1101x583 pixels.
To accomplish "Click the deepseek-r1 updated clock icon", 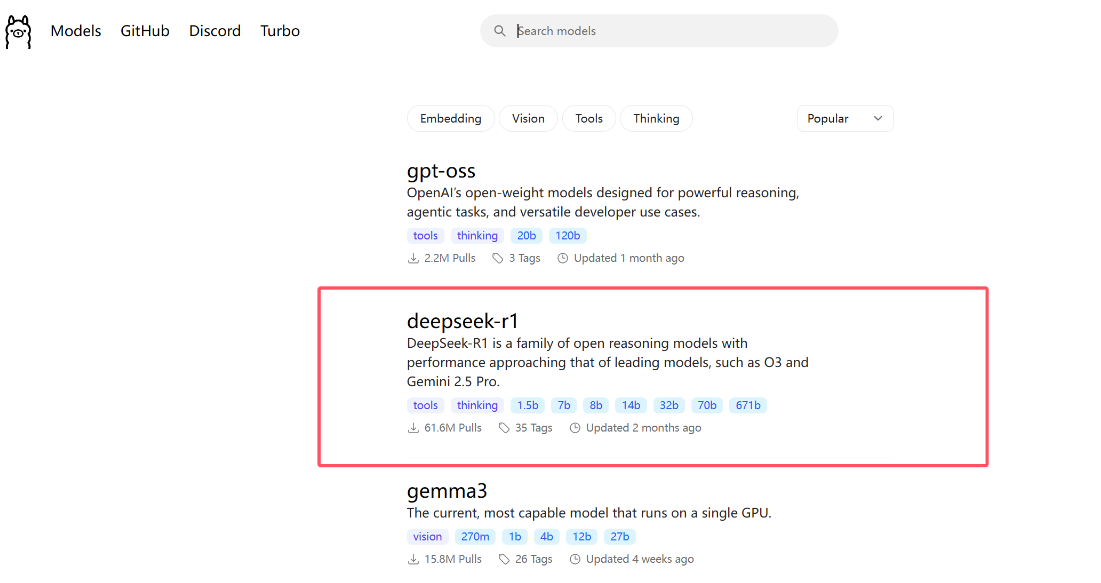I will (x=575, y=428).
